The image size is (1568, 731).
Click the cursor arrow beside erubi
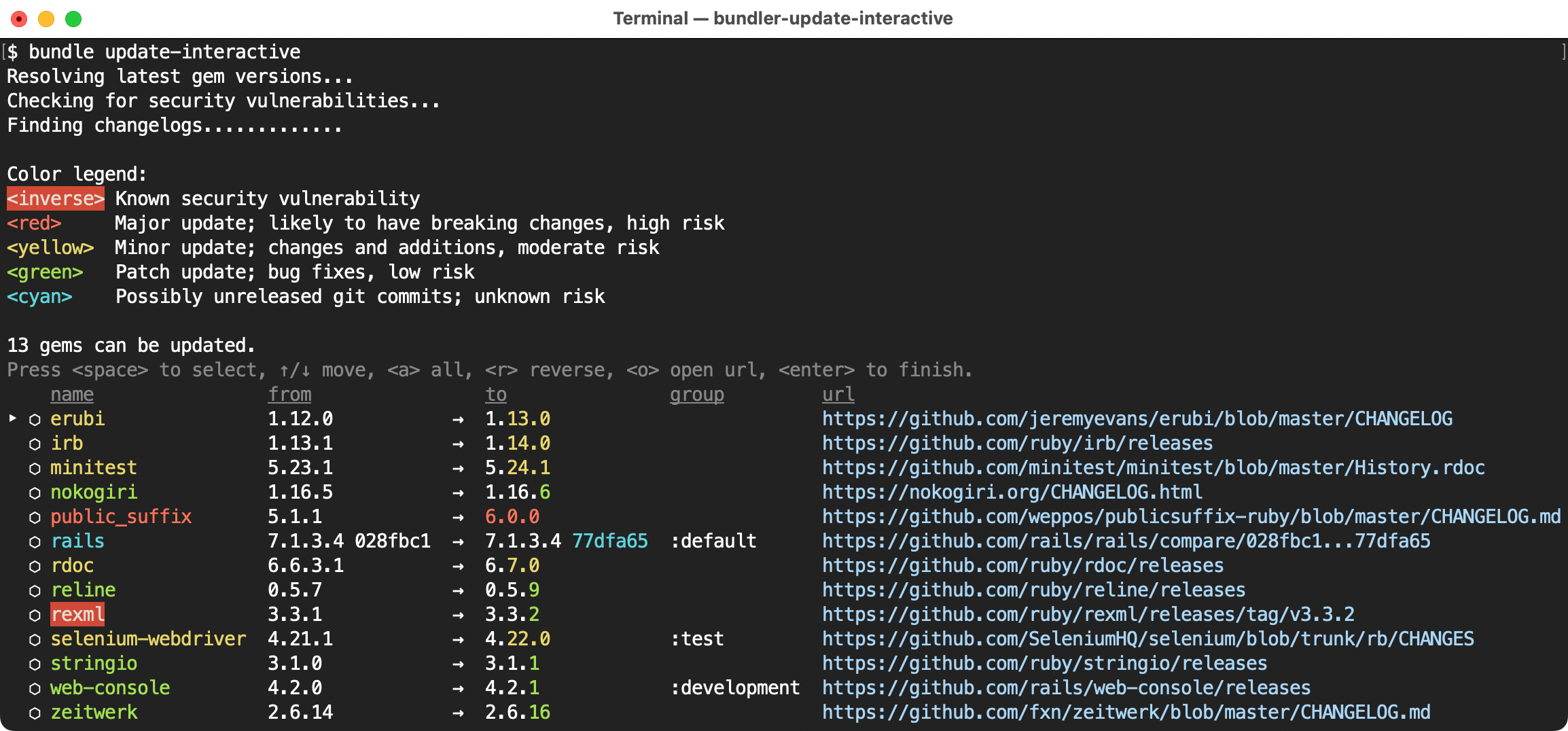[12, 418]
